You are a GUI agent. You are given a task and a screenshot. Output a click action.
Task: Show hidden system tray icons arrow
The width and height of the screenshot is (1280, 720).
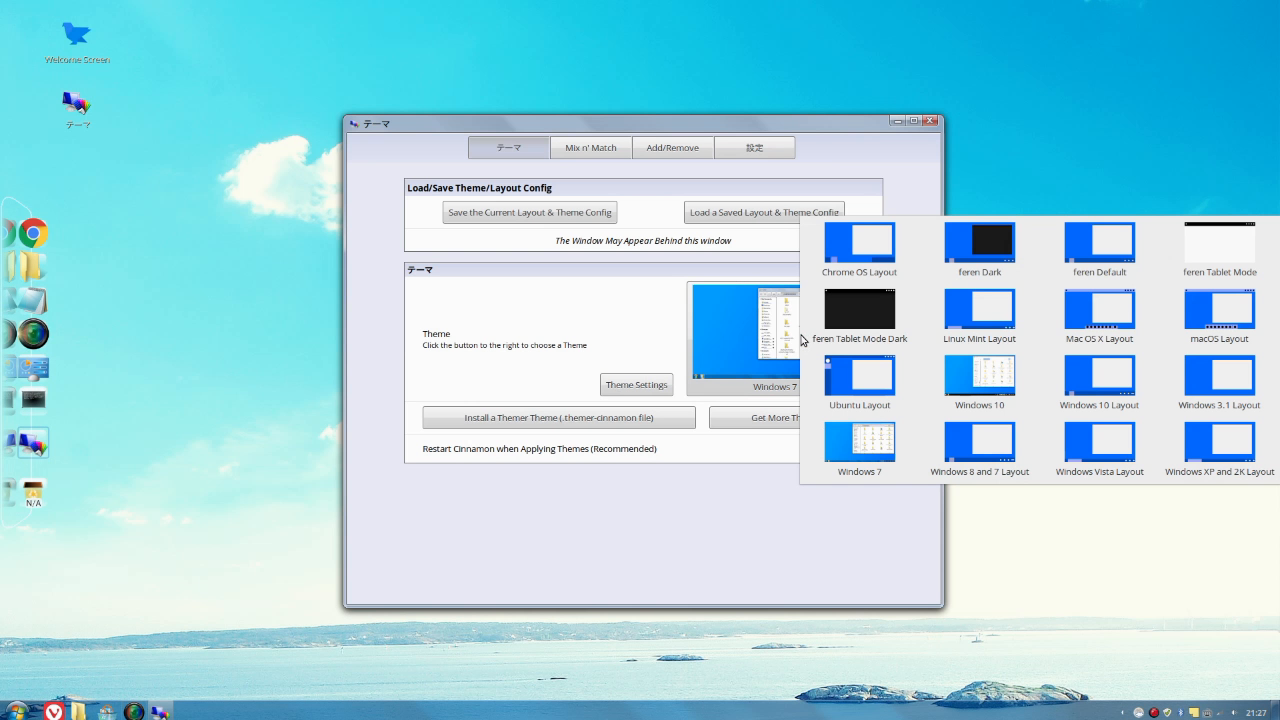(1123, 712)
